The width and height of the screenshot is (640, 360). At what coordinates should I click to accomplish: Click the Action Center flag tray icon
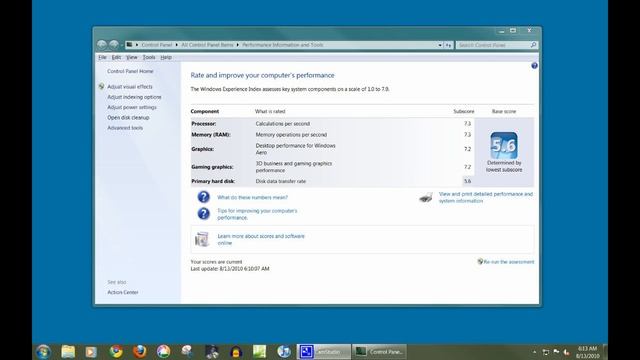(x=556, y=352)
